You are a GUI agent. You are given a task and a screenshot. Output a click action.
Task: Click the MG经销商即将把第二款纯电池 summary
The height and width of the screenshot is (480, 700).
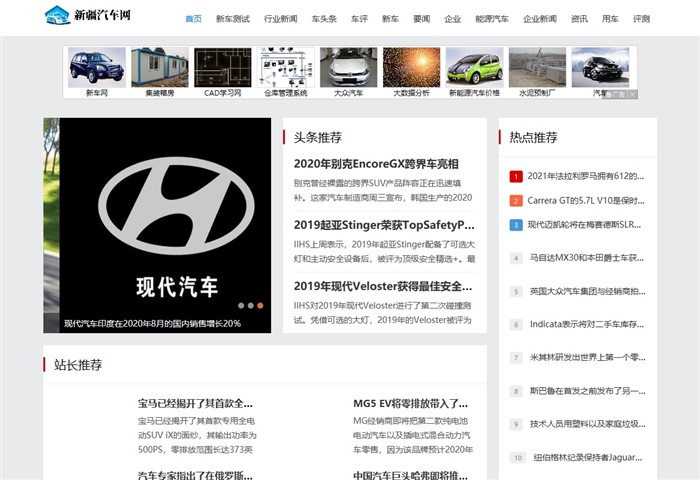(x=412, y=435)
